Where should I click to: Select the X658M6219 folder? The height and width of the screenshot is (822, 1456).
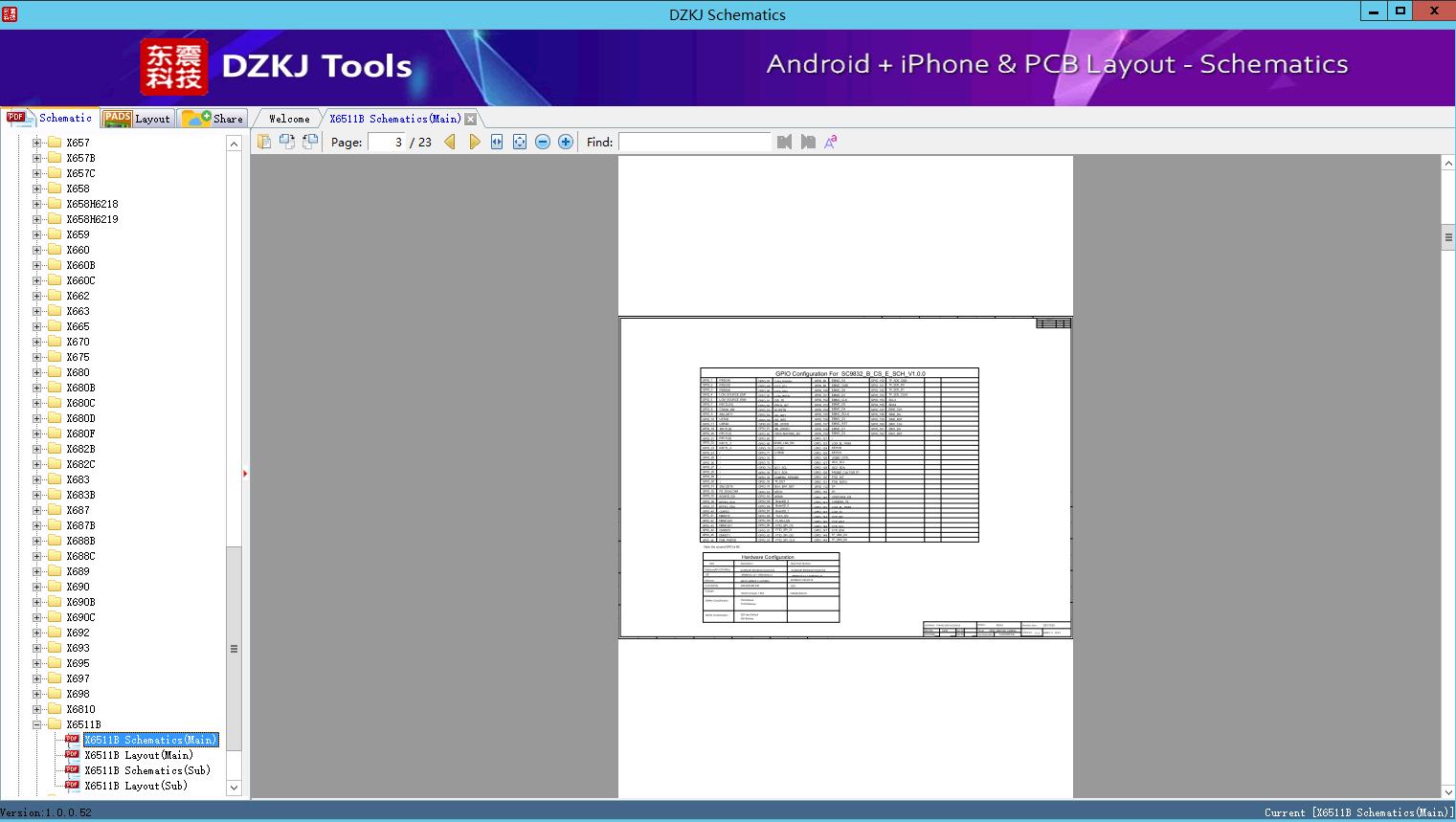click(x=92, y=219)
